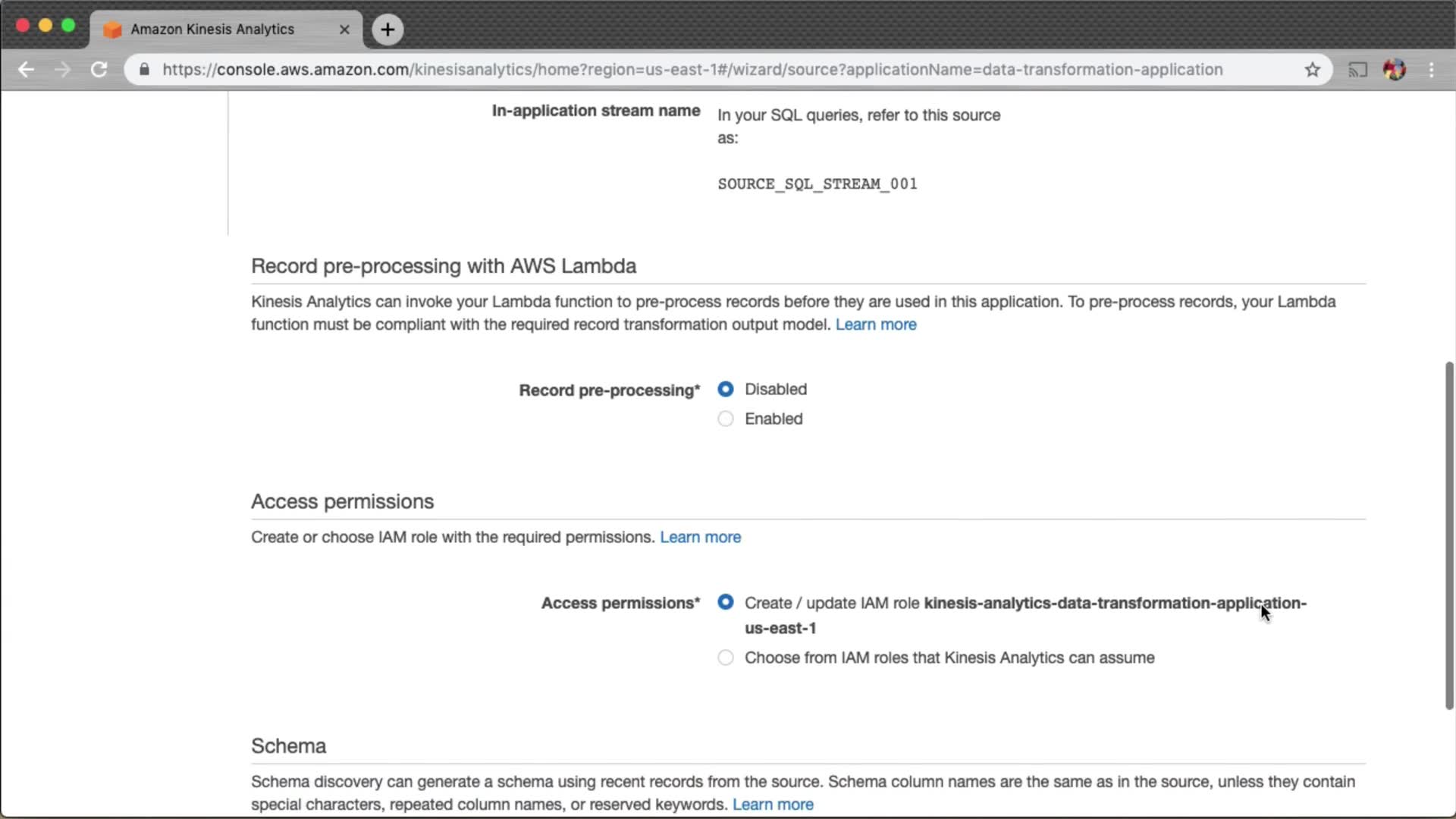Open Learn more link under Access permissions
Screen dimensions: 1456x819
tap(700, 538)
